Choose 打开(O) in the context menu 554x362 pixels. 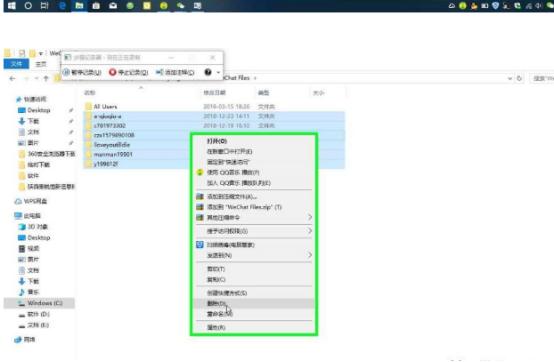pyautogui.click(x=254, y=141)
